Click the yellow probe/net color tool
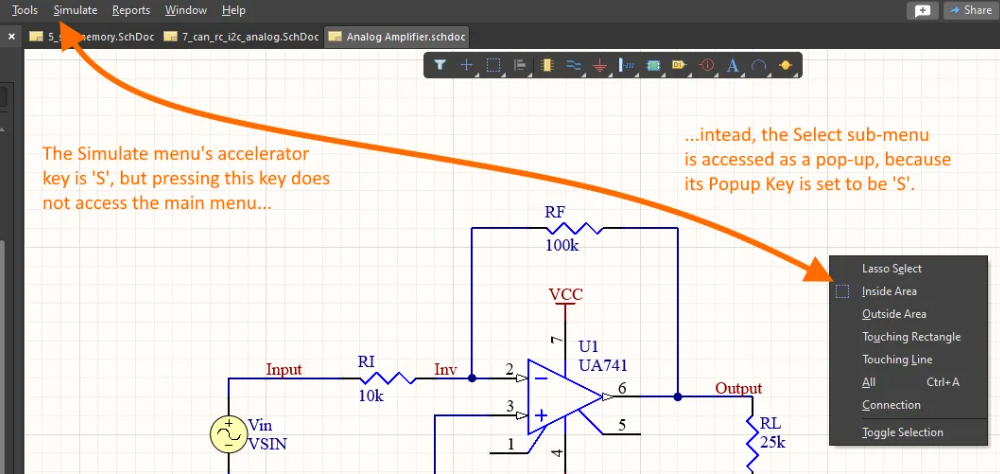The image size is (1000, 474). click(x=786, y=65)
